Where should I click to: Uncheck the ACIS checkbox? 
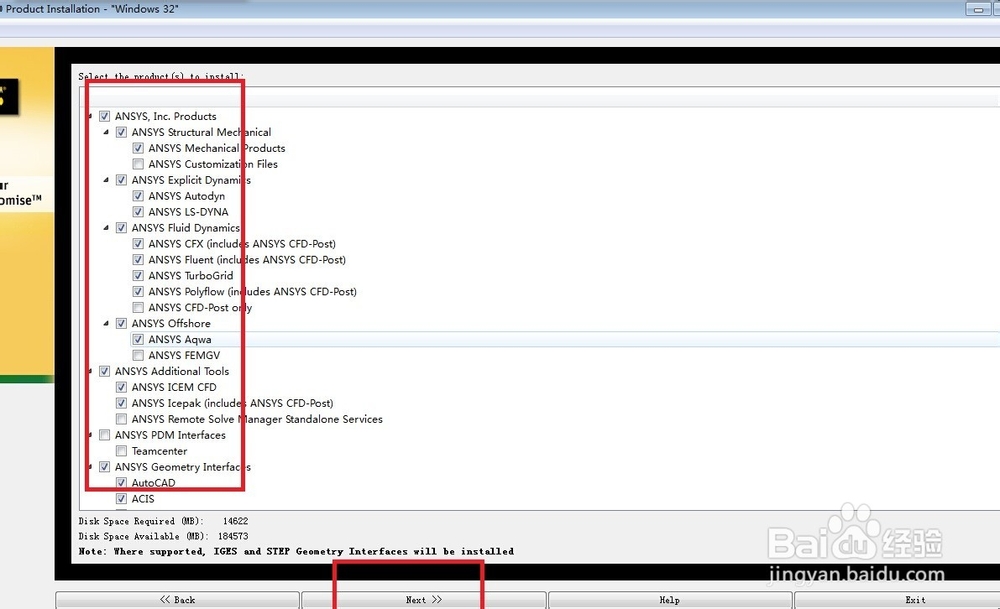tap(121, 499)
